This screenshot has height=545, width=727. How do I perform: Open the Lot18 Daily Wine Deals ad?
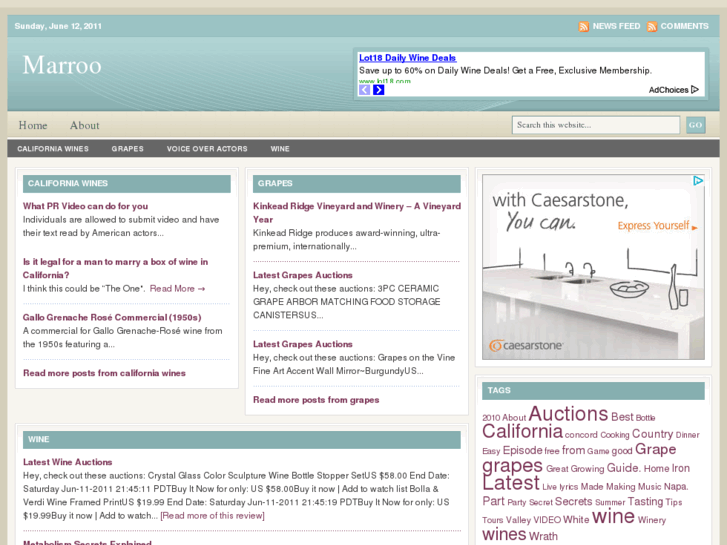coord(408,58)
